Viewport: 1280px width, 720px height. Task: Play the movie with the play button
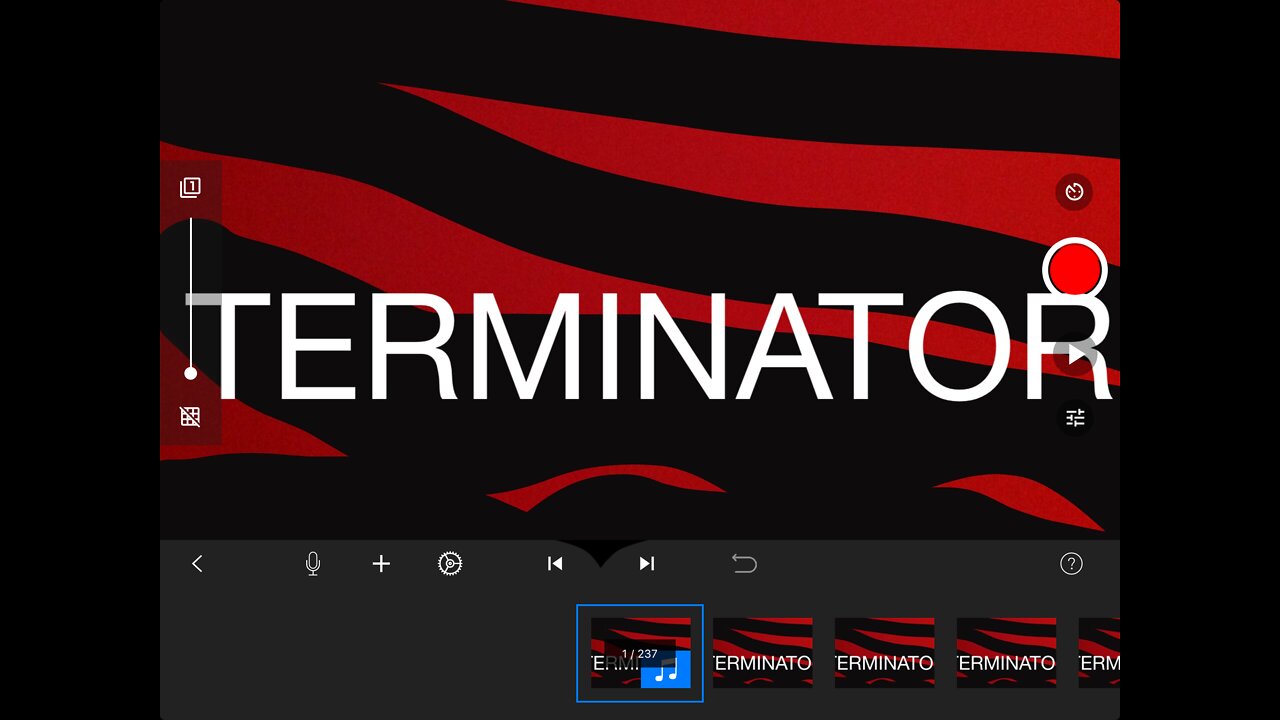pyautogui.click(x=1075, y=354)
